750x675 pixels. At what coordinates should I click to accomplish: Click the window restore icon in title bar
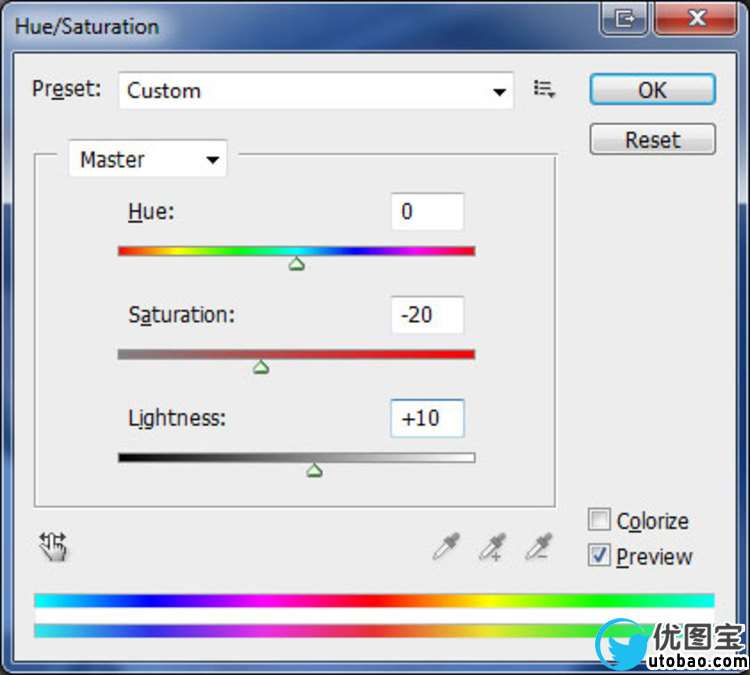click(624, 19)
